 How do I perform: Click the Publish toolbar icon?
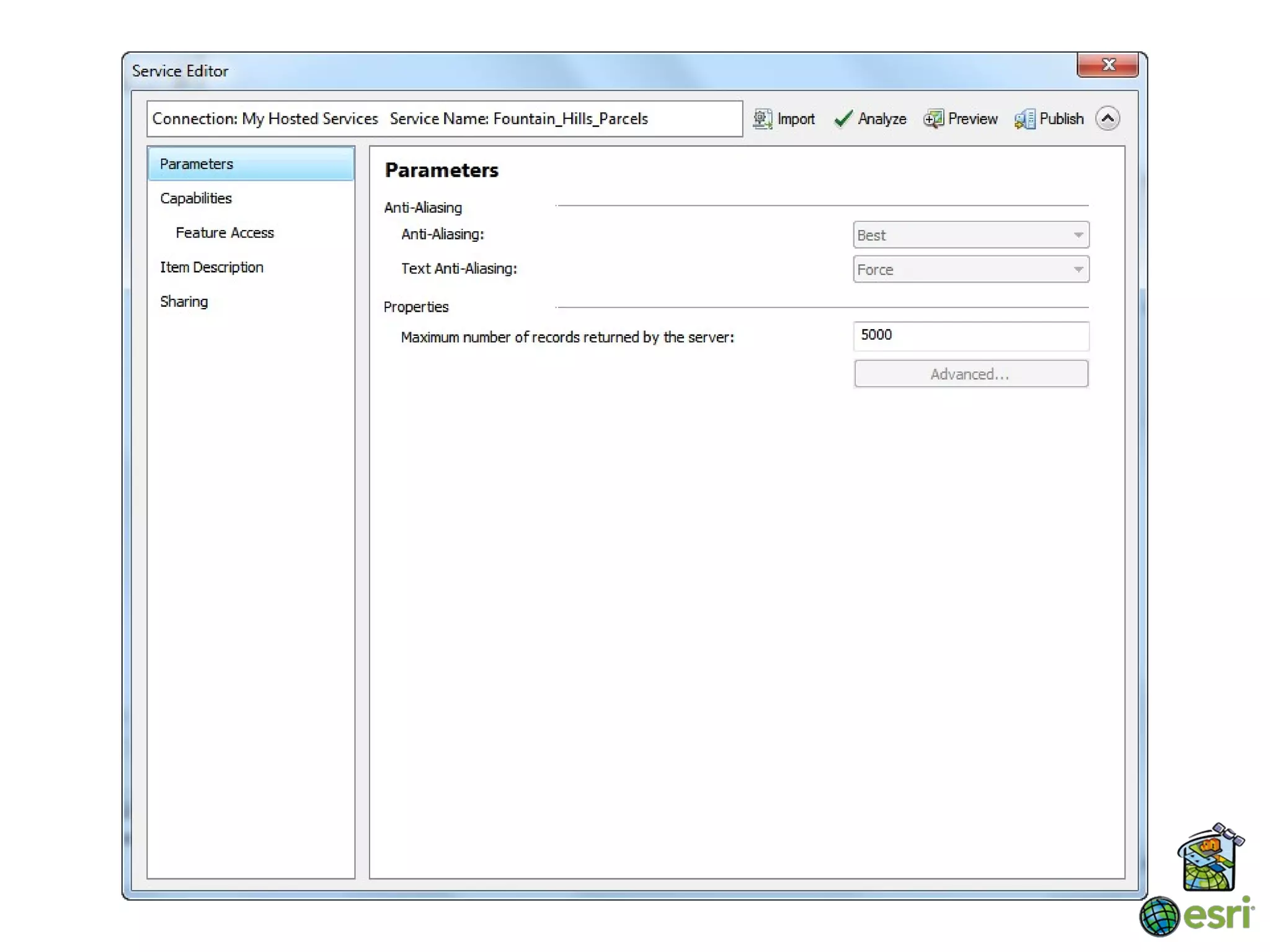pos(1024,118)
